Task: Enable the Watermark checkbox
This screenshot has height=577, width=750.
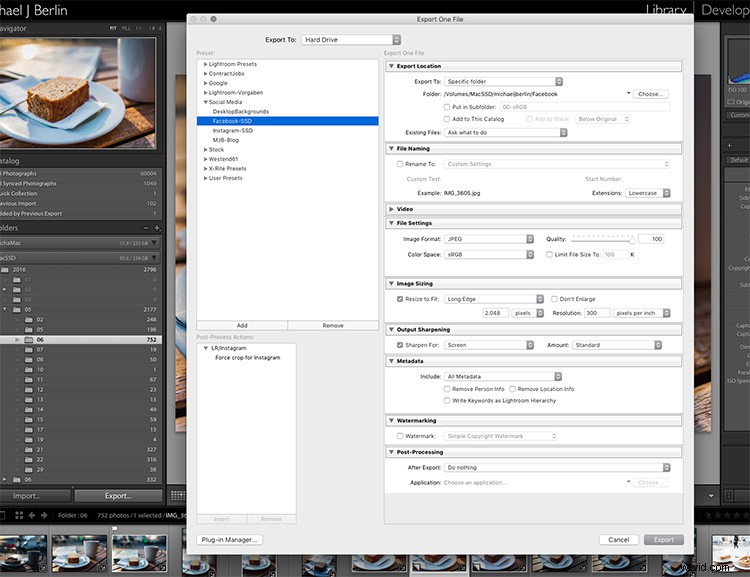Action: click(400, 436)
